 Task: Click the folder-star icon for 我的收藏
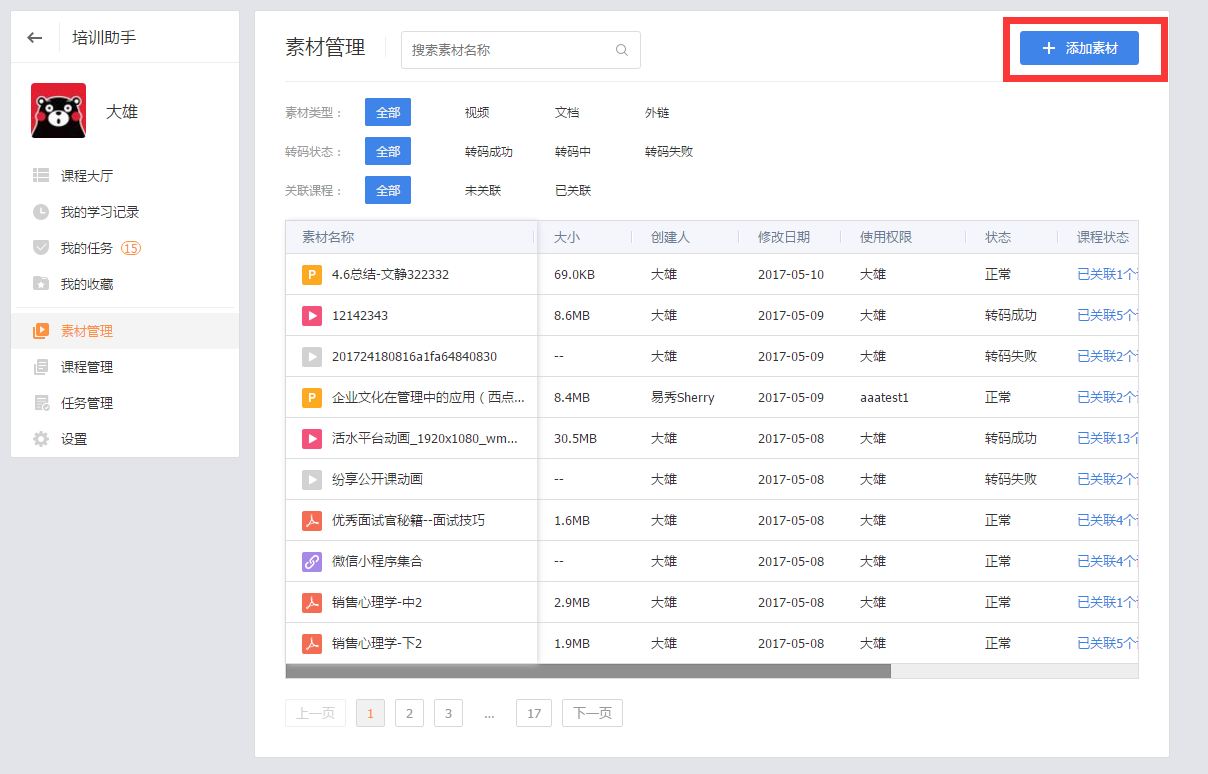pos(41,284)
